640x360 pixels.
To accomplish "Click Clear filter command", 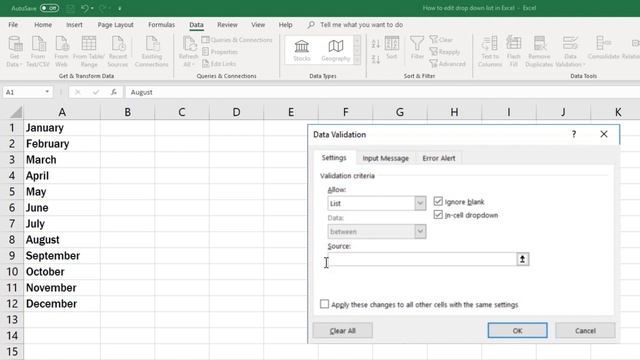I will coord(441,40).
